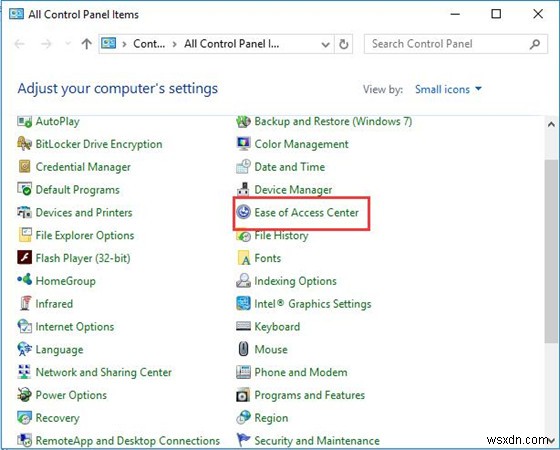Expand the chevron after the Control Panel icon
This screenshot has width=560, height=450.
(124, 44)
